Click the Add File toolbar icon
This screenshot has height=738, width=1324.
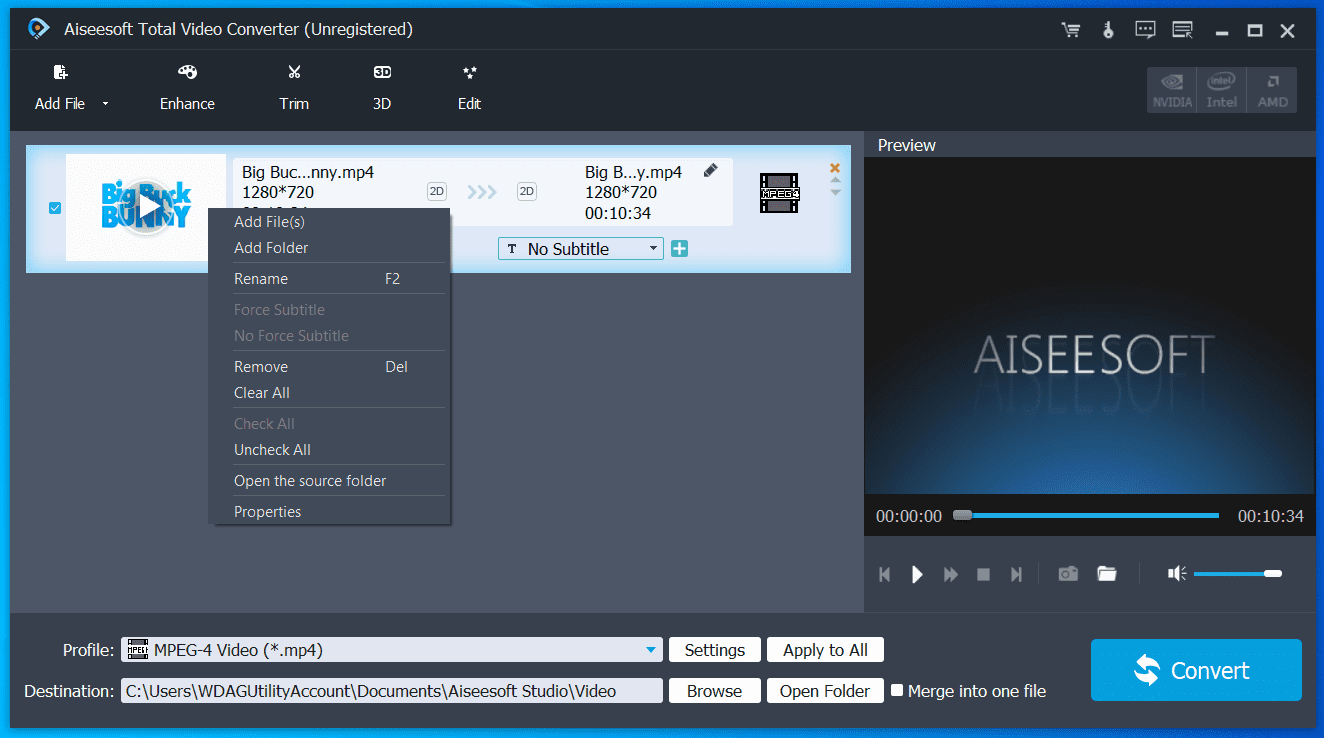click(x=61, y=72)
